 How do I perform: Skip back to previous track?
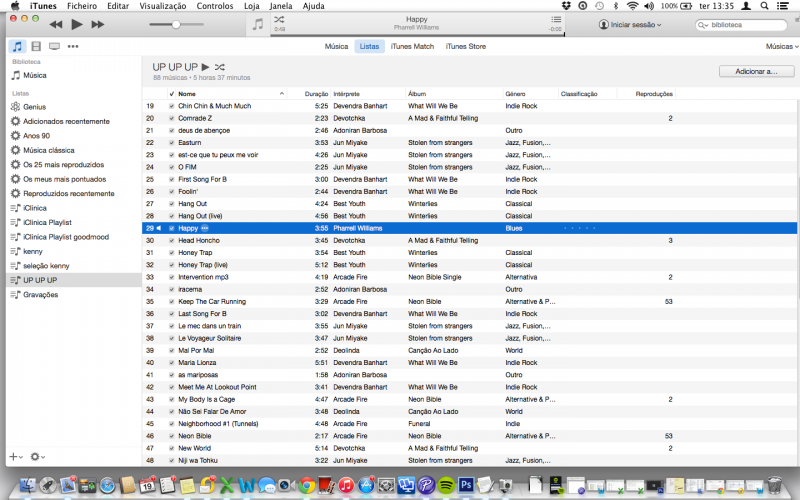click(x=56, y=24)
